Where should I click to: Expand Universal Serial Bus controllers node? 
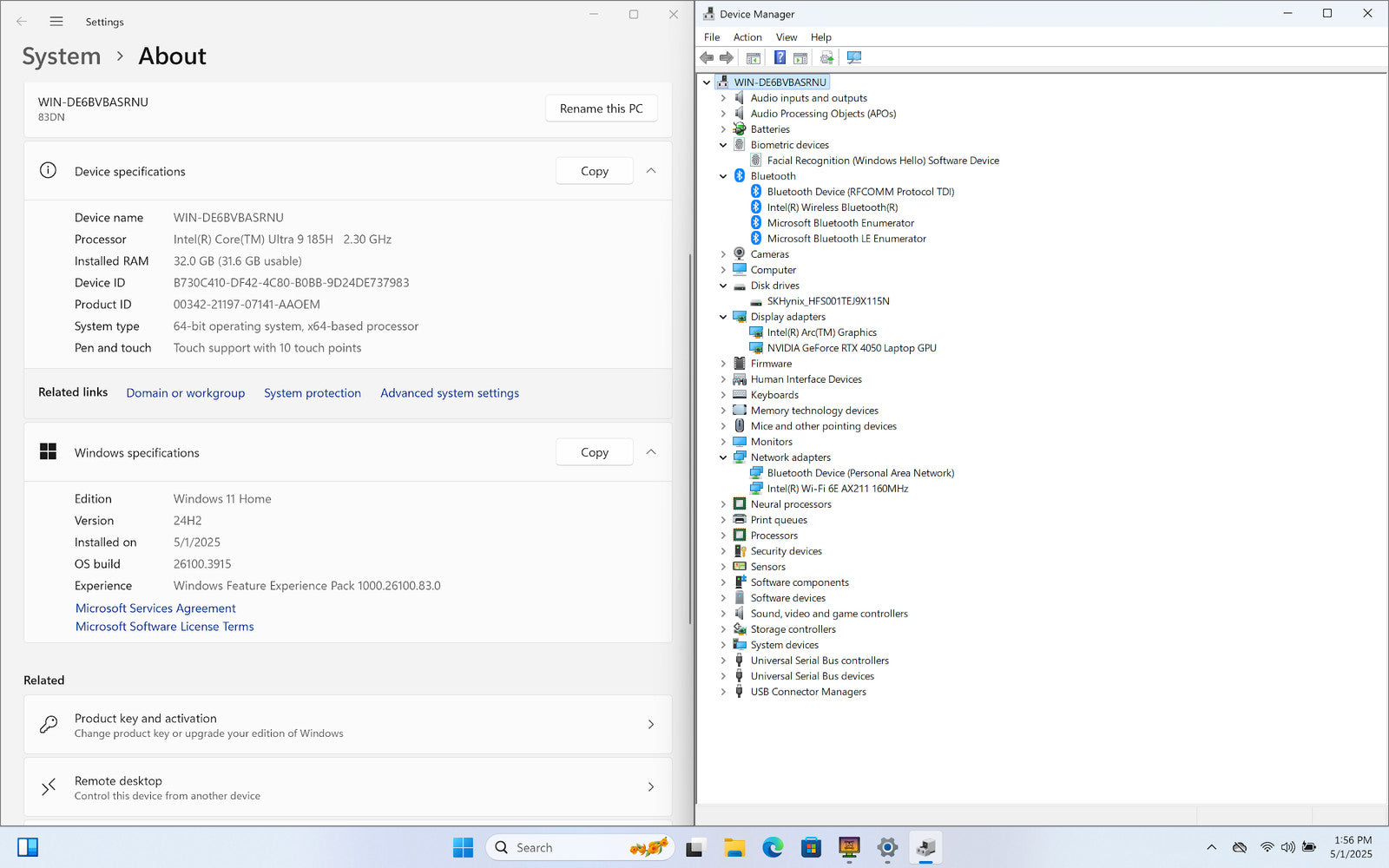(723, 661)
